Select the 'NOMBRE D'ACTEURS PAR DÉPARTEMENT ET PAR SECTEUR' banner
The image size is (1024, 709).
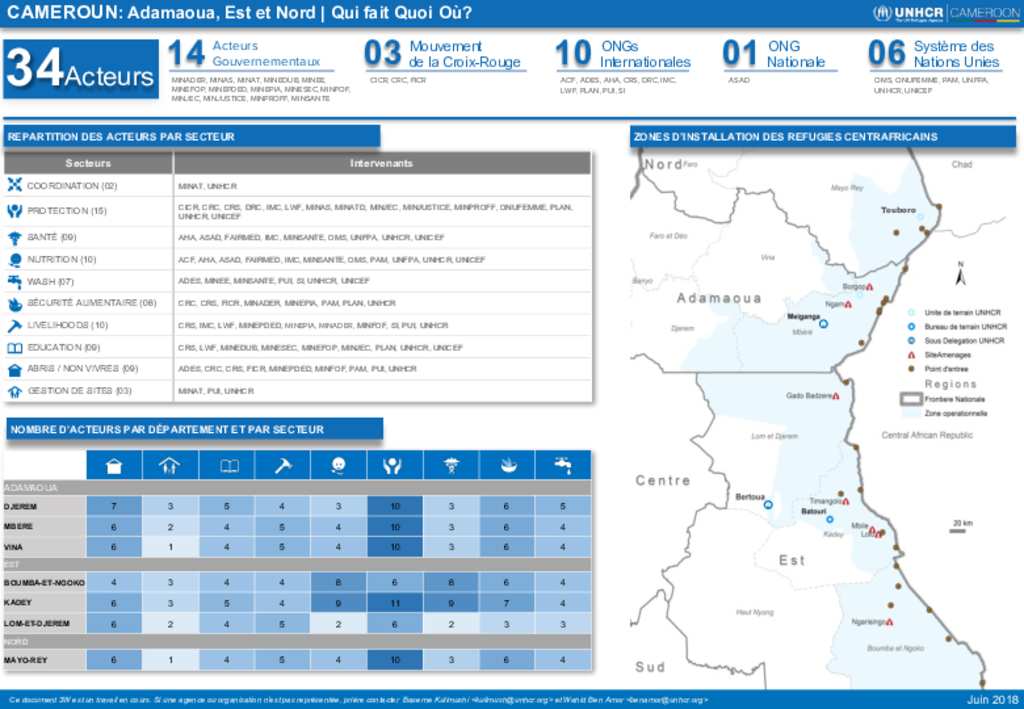point(195,430)
